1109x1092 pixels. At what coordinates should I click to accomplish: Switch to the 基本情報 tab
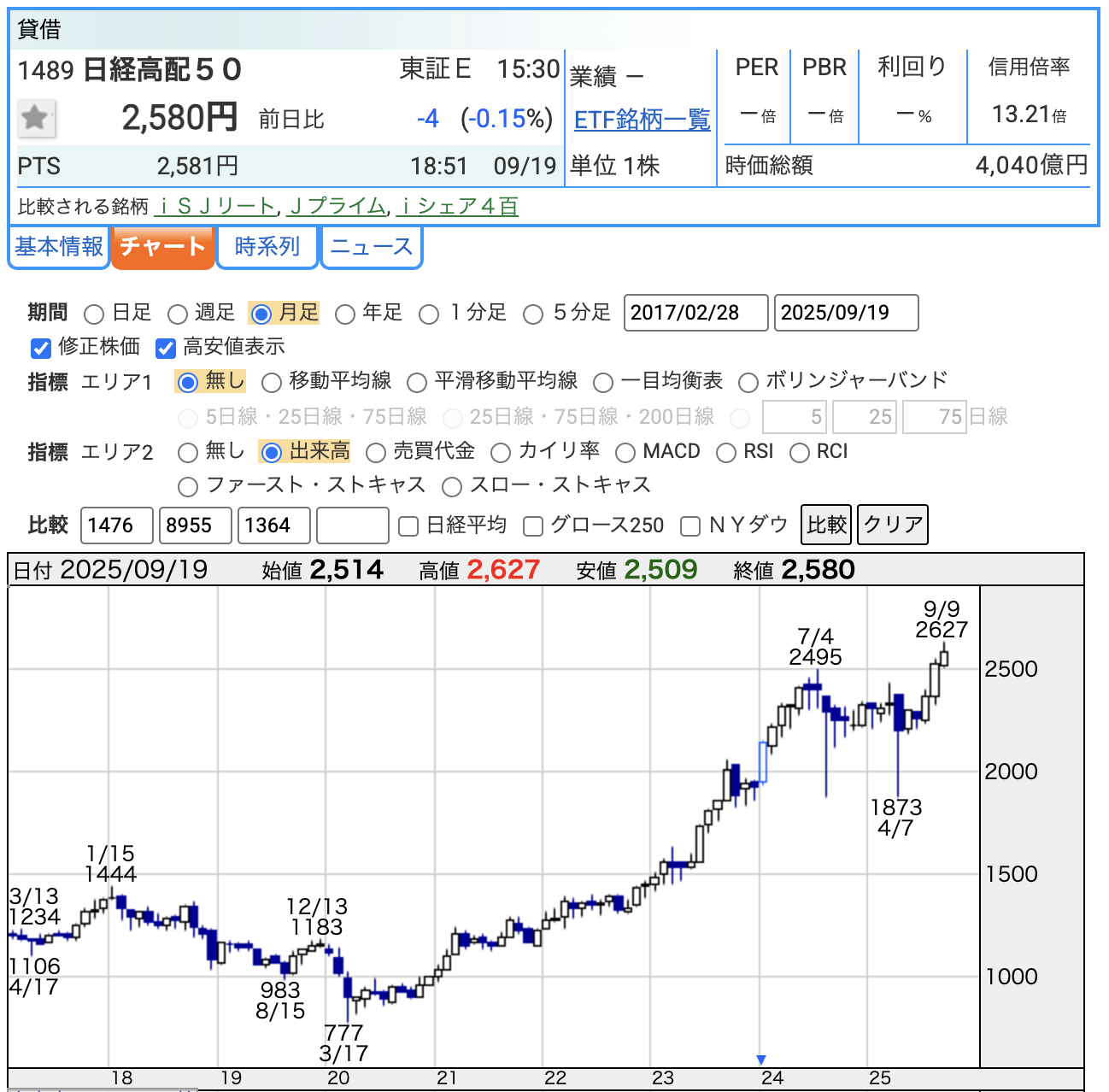[59, 247]
